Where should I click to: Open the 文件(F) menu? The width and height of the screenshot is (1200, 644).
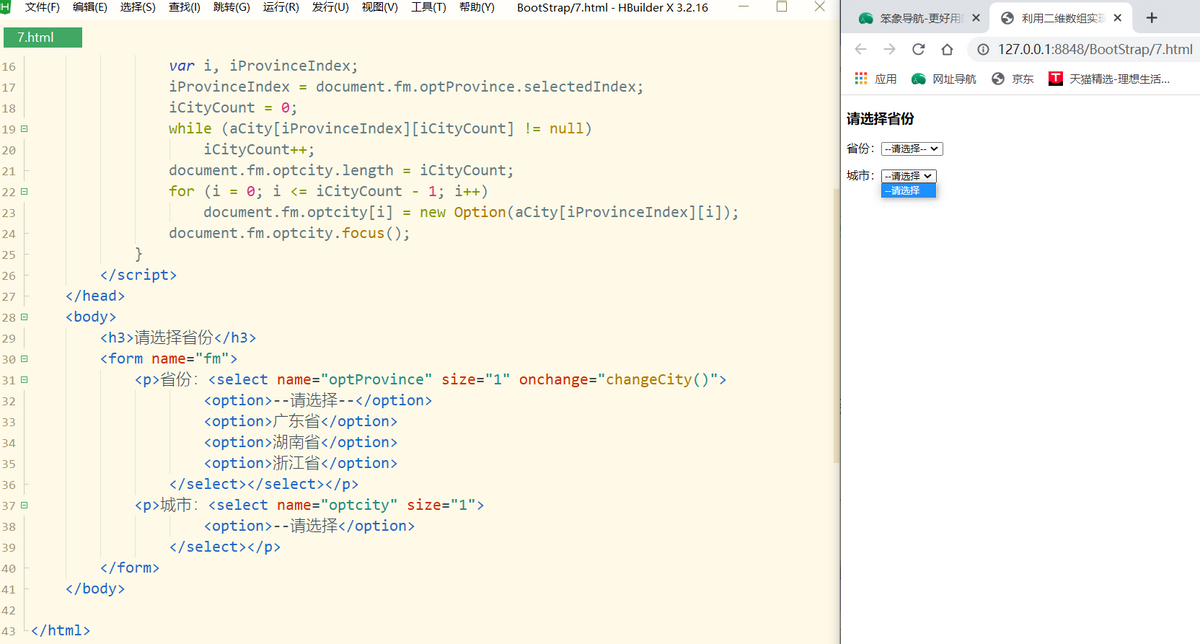click(42, 7)
